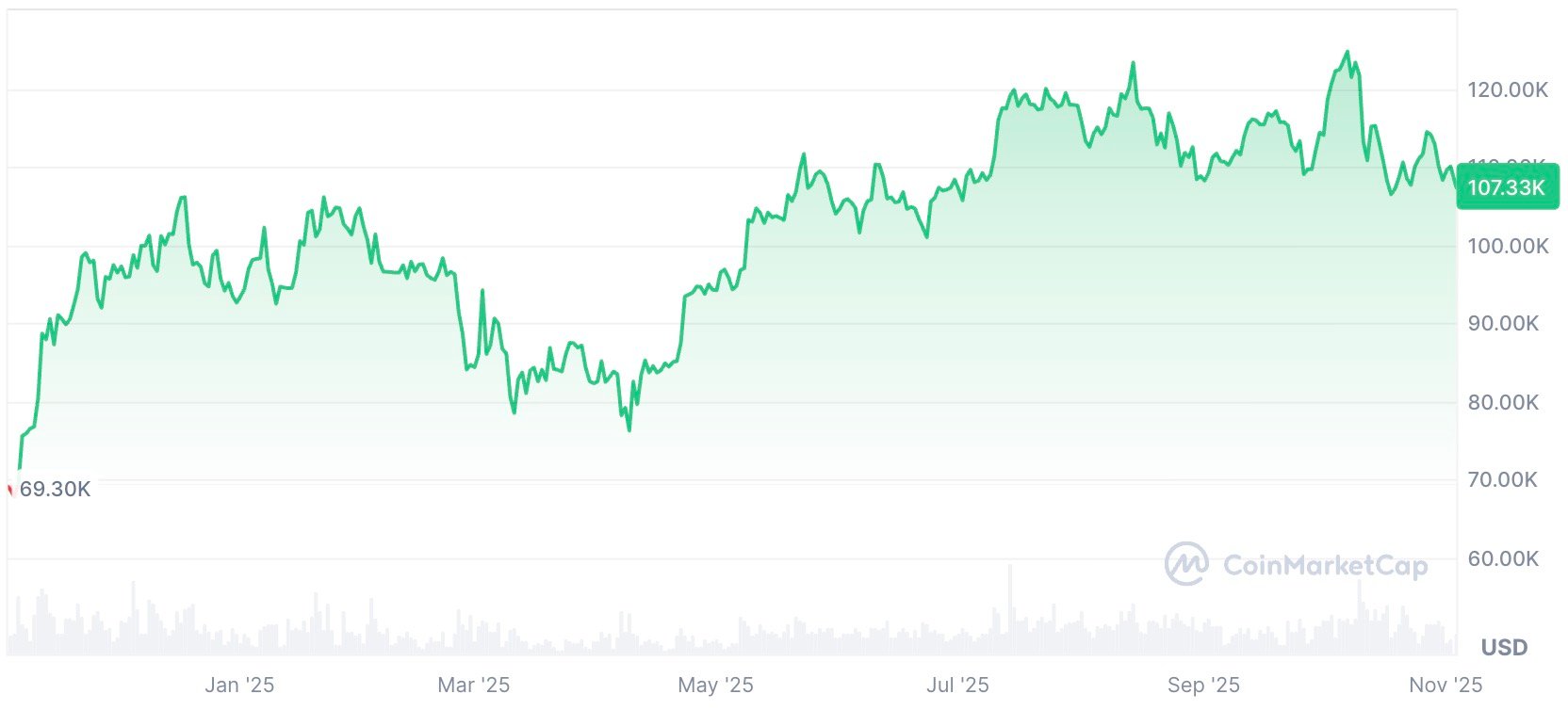Click the 80.00K price axis label
The width and height of the screenshot is (1568, 710).
point(1503,402)
